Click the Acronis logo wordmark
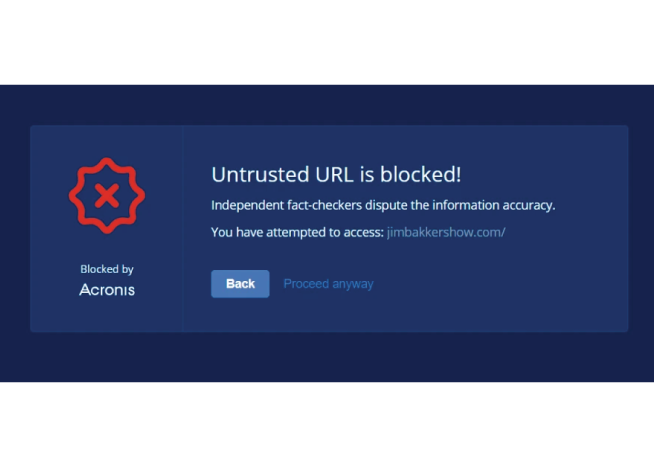This screenshot has height=456, width=654. coord(107,290)
